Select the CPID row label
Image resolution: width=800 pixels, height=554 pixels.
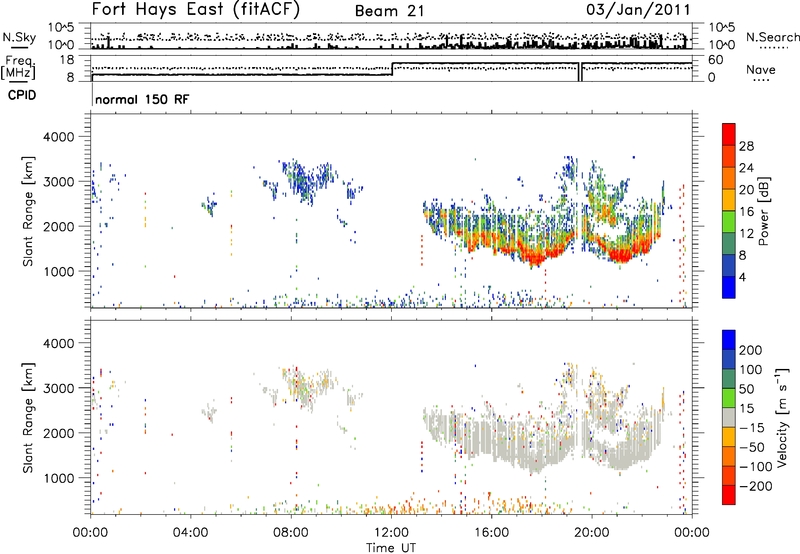tap(22, 95)
